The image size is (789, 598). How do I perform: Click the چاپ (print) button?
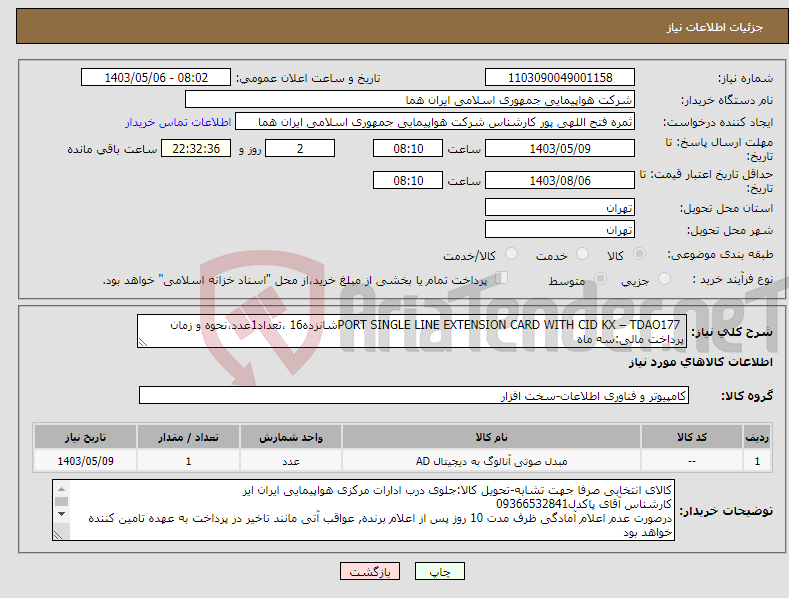[439, 571]
